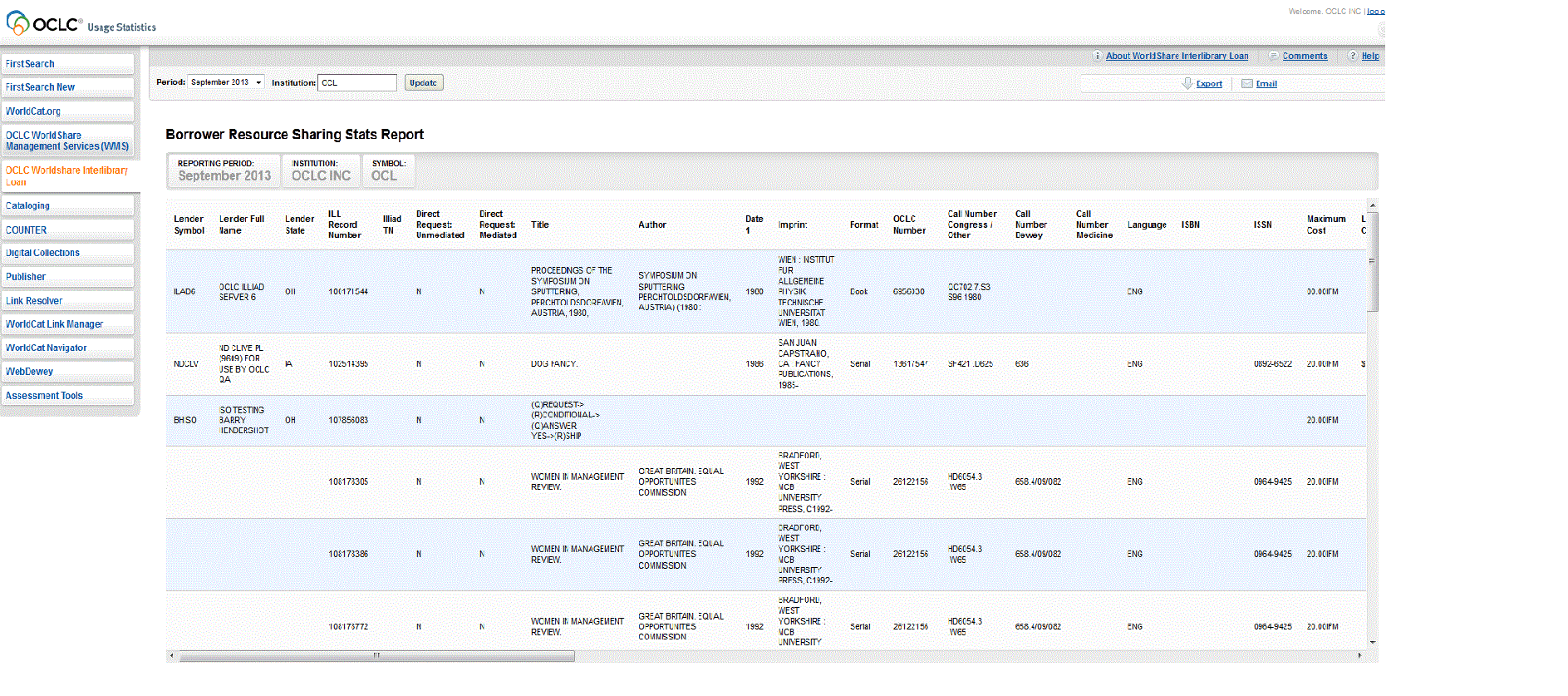Screen dimensions: 1568x696
Task: Open the Comments link
Action: coord(1305,56)
